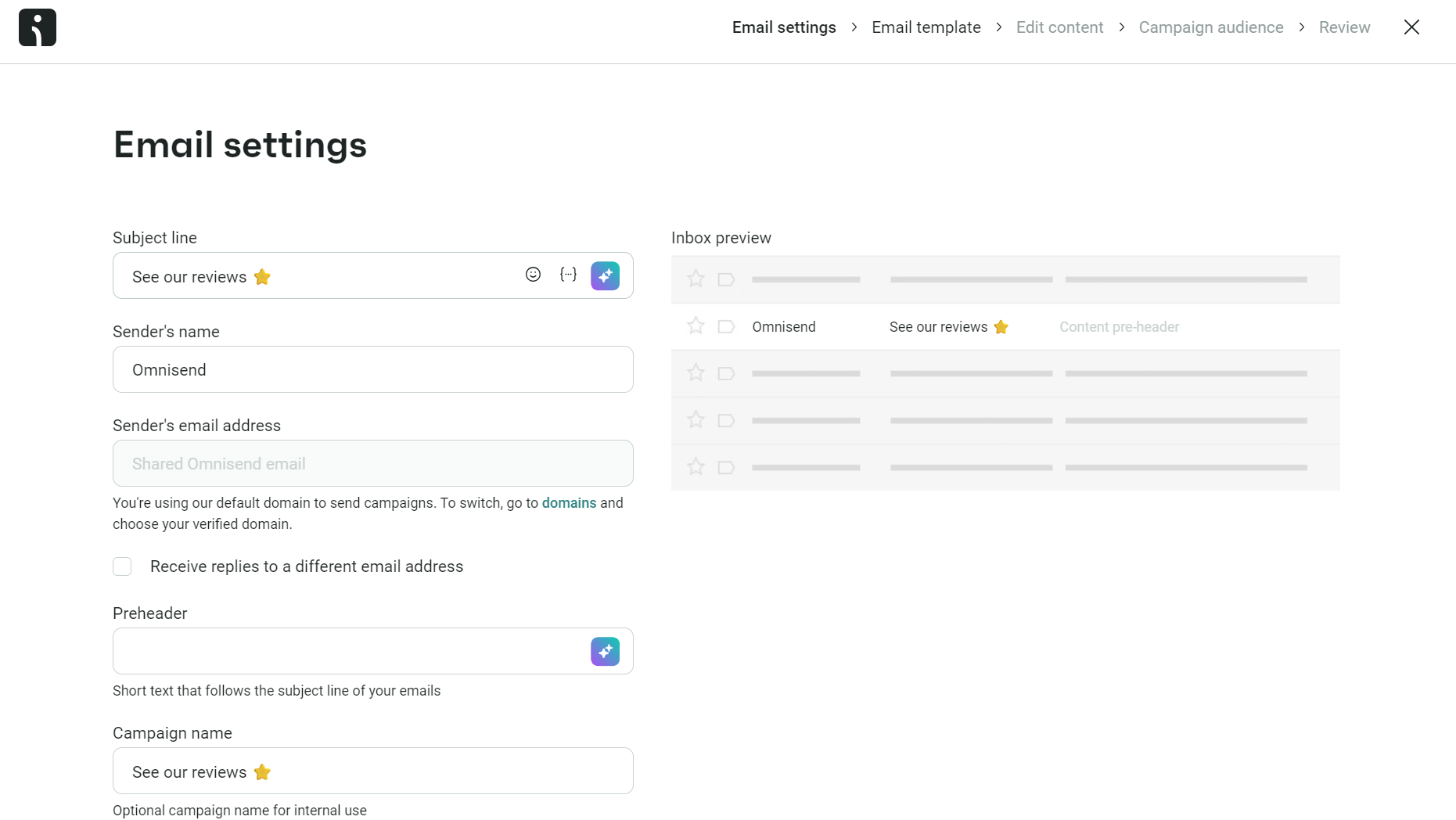Generate Preheader with AI sparkle button
This screenshot has height=820, width=1456.
(606, 651)
